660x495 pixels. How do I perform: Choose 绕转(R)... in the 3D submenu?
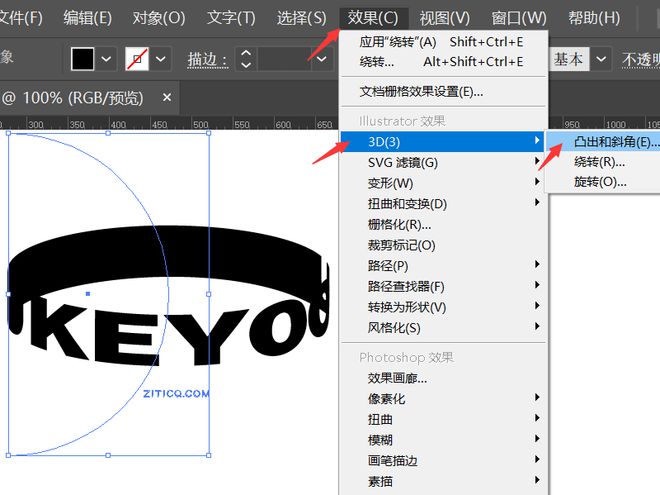(600, 162)
